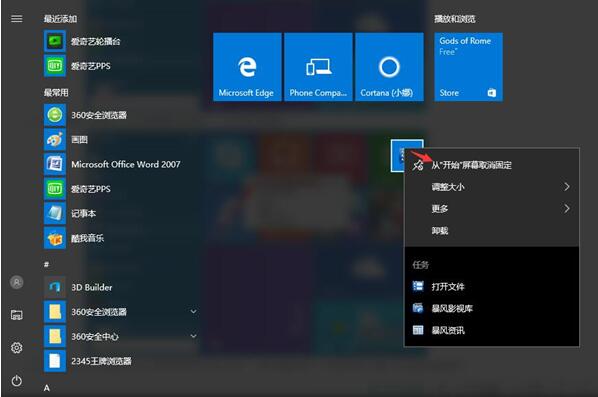Open the 画图 paint app icon

point(55,140)
